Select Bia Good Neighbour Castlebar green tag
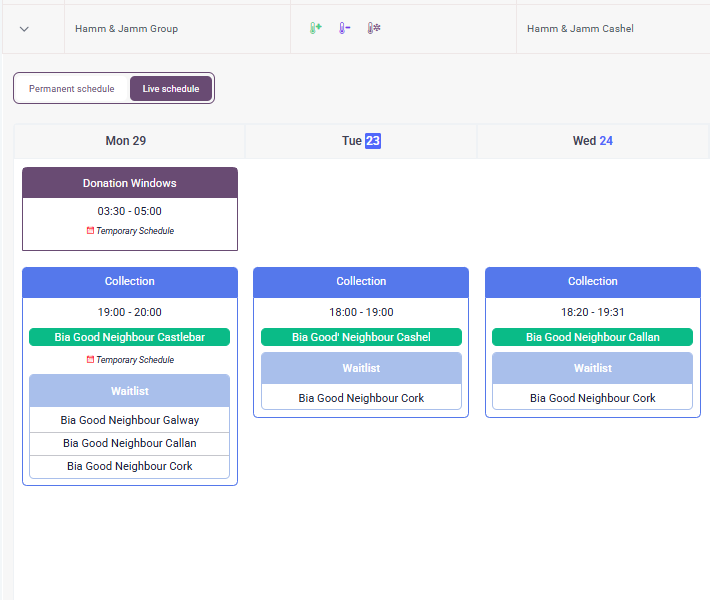Screen dimensions: 710x600 130,337
